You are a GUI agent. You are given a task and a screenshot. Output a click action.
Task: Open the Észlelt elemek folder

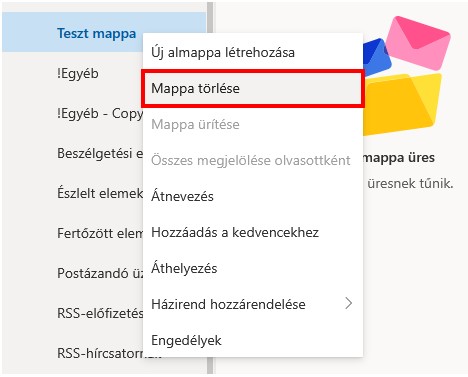coord(100,194)
